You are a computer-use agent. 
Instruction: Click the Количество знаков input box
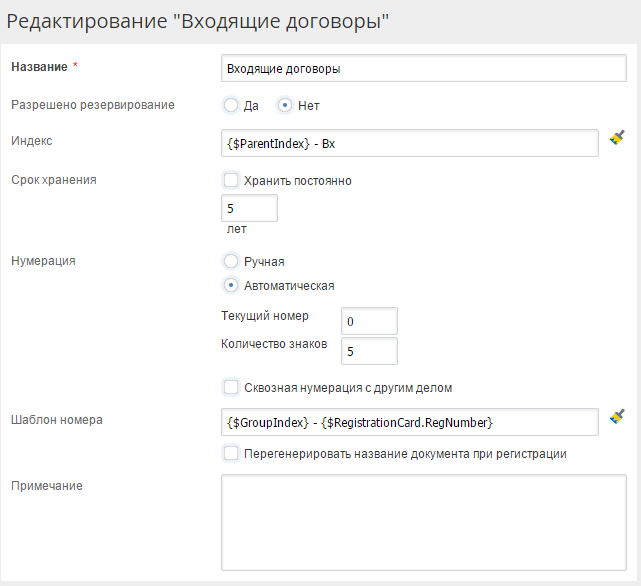coord(369,351)
